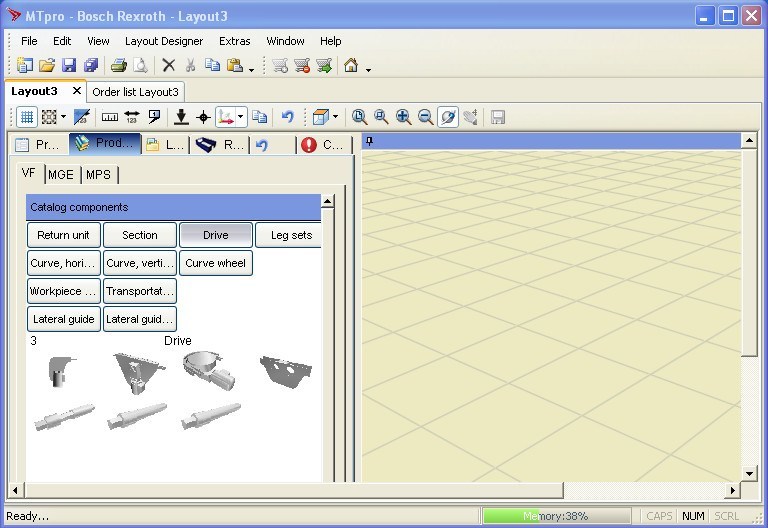This screenshot has height=528, width=768.
Task: Select the MPS tab
Action: point(98,174)
